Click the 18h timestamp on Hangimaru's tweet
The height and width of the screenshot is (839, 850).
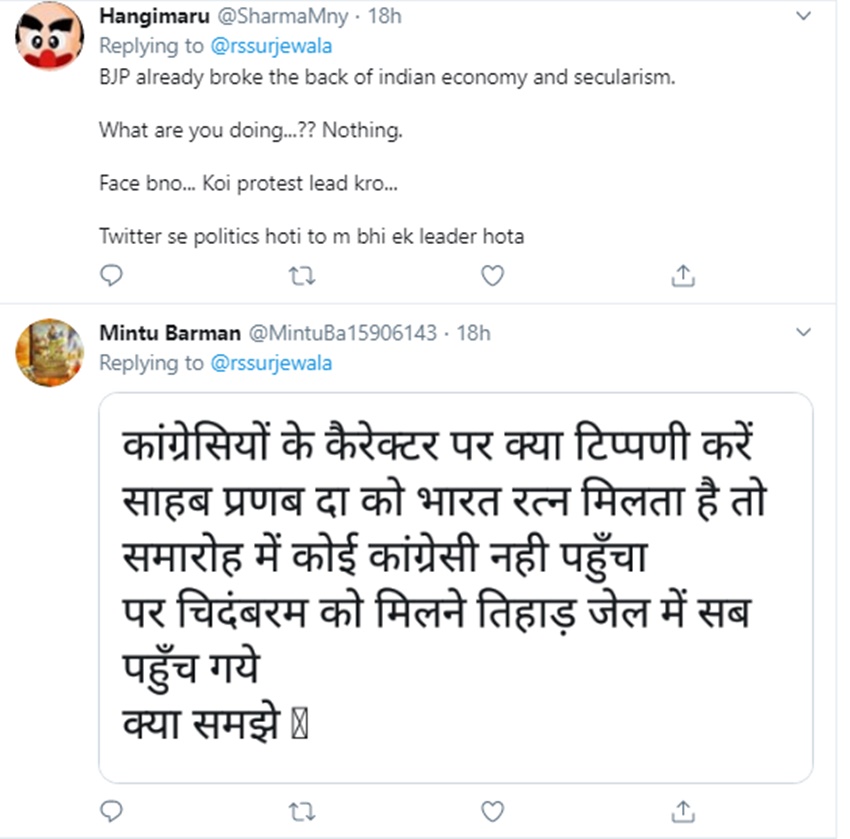click(x=382, y=16)
